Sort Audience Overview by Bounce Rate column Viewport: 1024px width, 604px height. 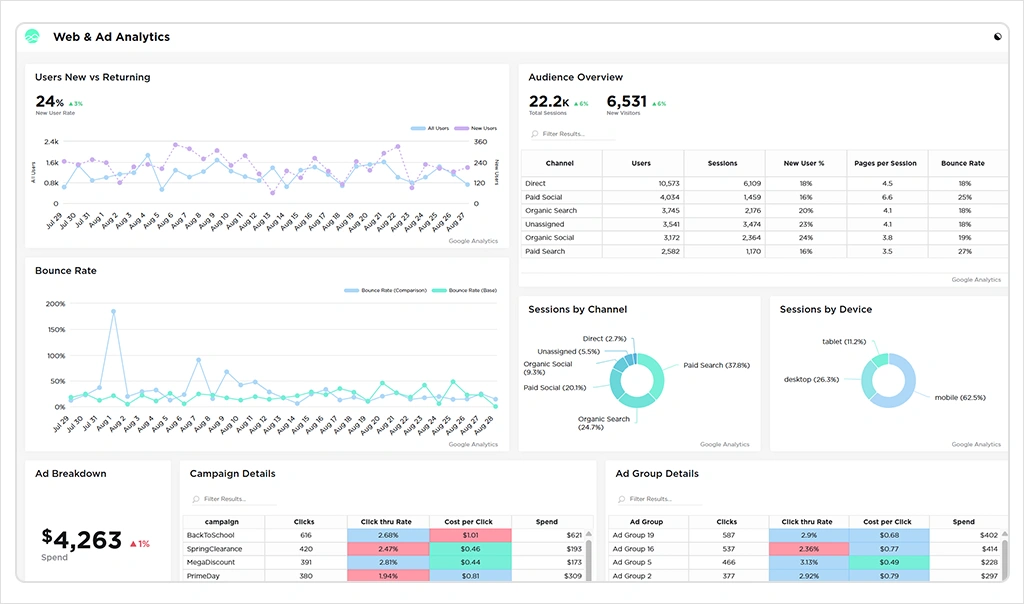[x=963, y=163]
